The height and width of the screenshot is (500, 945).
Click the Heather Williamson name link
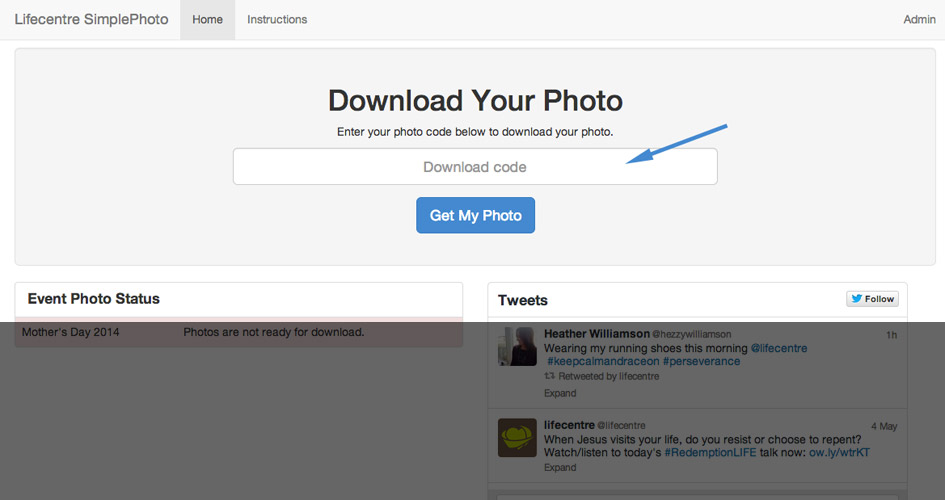(597, 334)
